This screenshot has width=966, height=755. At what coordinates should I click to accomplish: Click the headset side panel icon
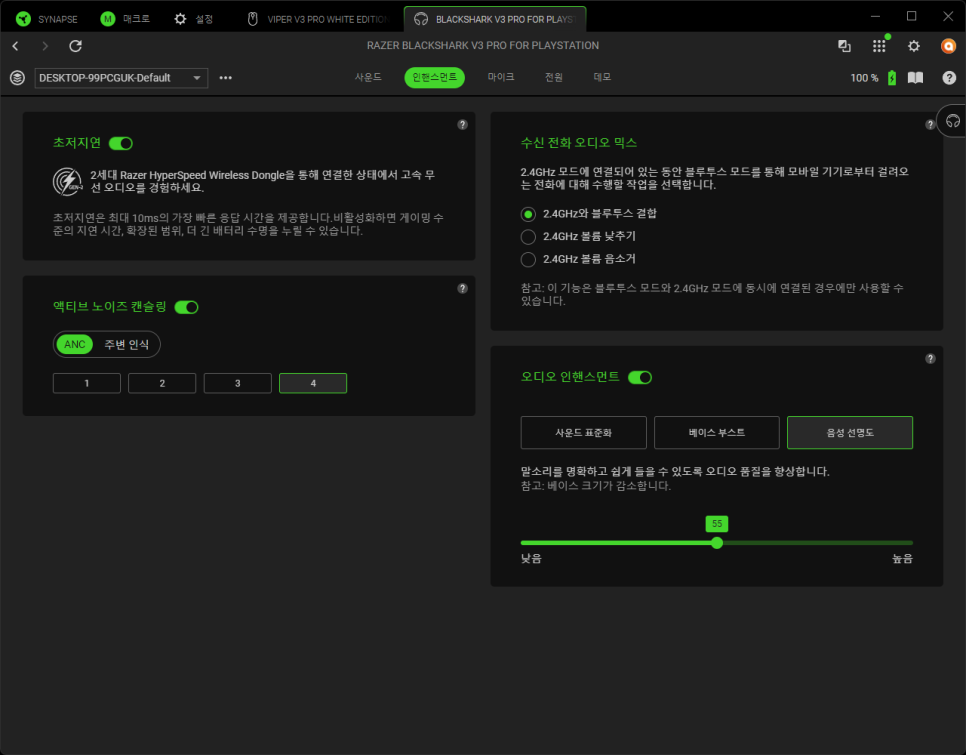[951, 120]
